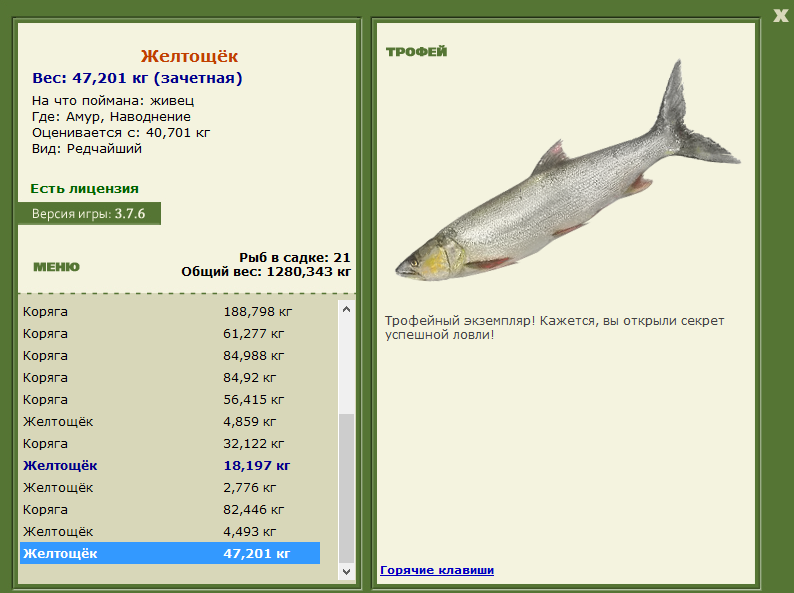
Task: Click the highlighted Желтощёк 47,201 кг row
Action: 170,554
